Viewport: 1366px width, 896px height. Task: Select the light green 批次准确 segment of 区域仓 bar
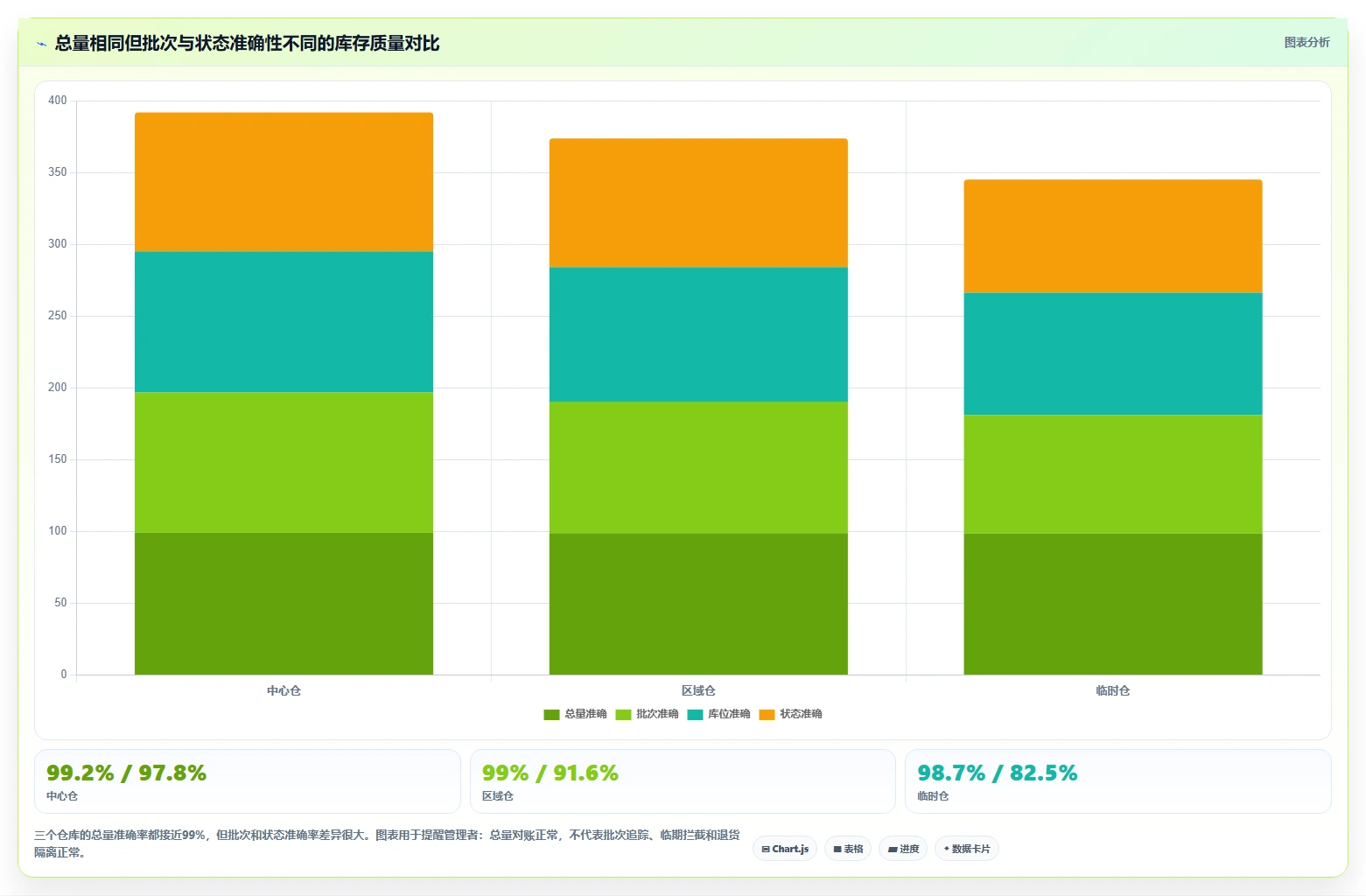pos(698,467)
